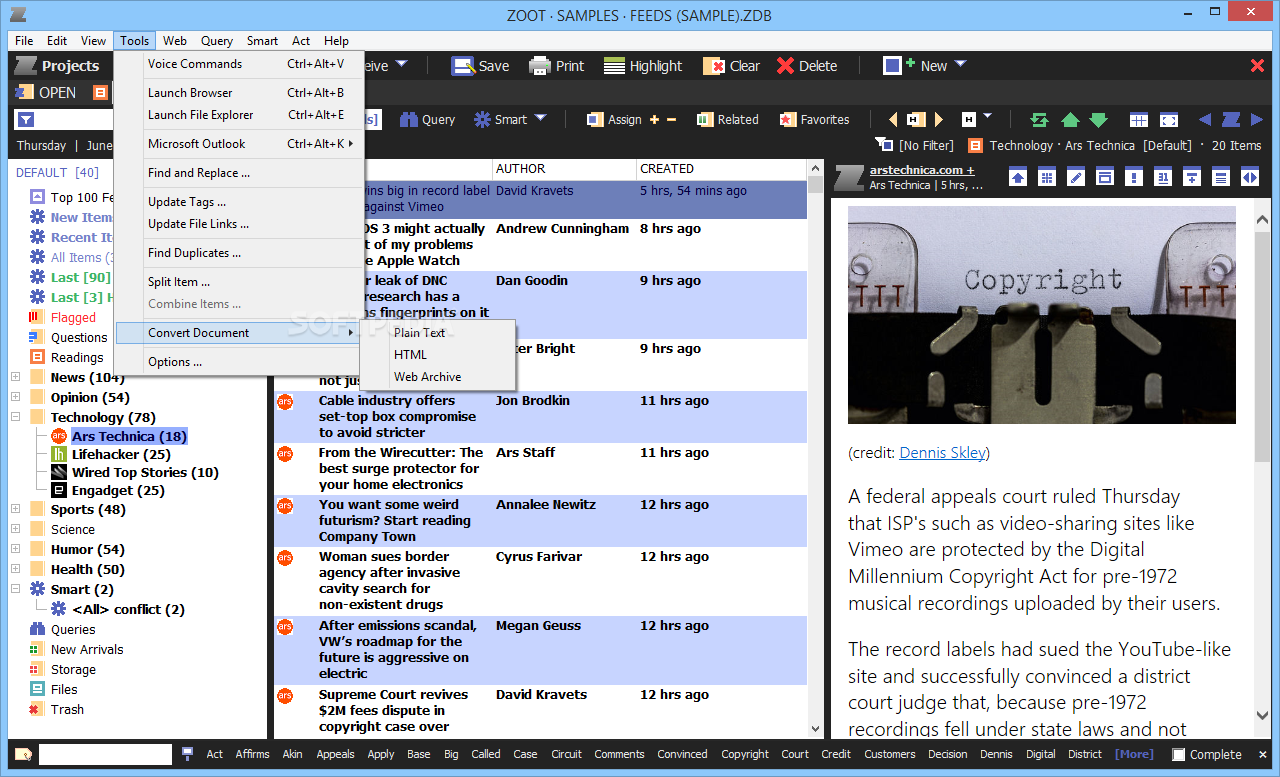Screen dimensions: 1280x777
Task: Click the plus icon next to Assign
Action: tap(655, 119)
